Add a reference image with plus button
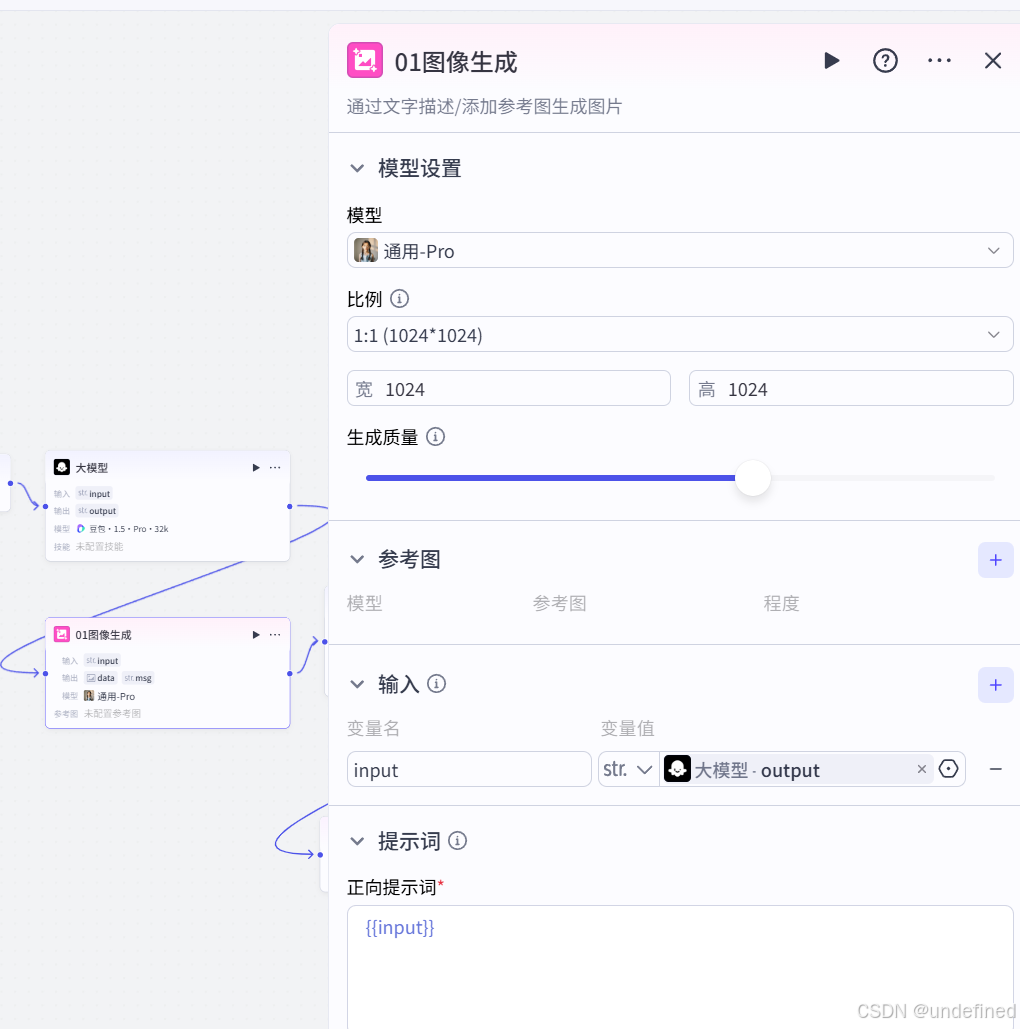The image size is (1020, 1029). point(995,560)
